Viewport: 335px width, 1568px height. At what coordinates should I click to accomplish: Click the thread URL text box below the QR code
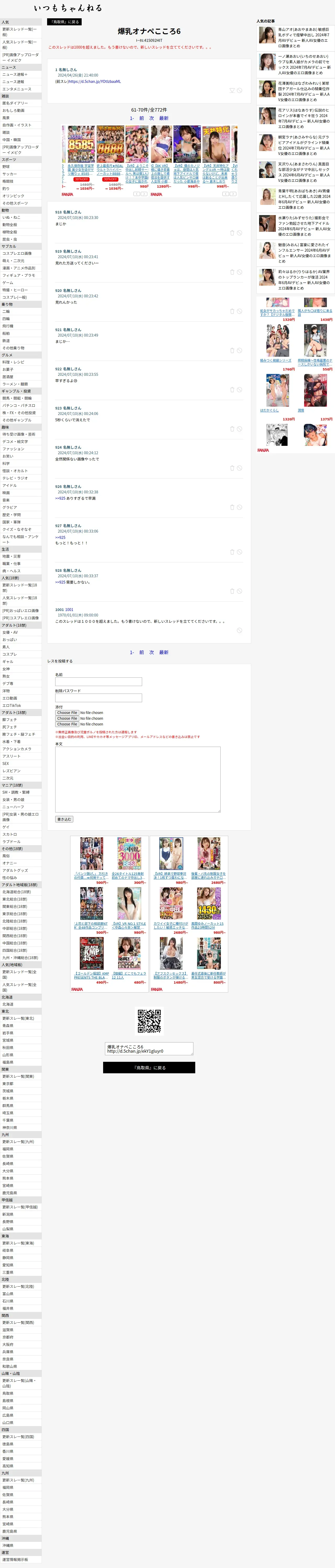149,1049
